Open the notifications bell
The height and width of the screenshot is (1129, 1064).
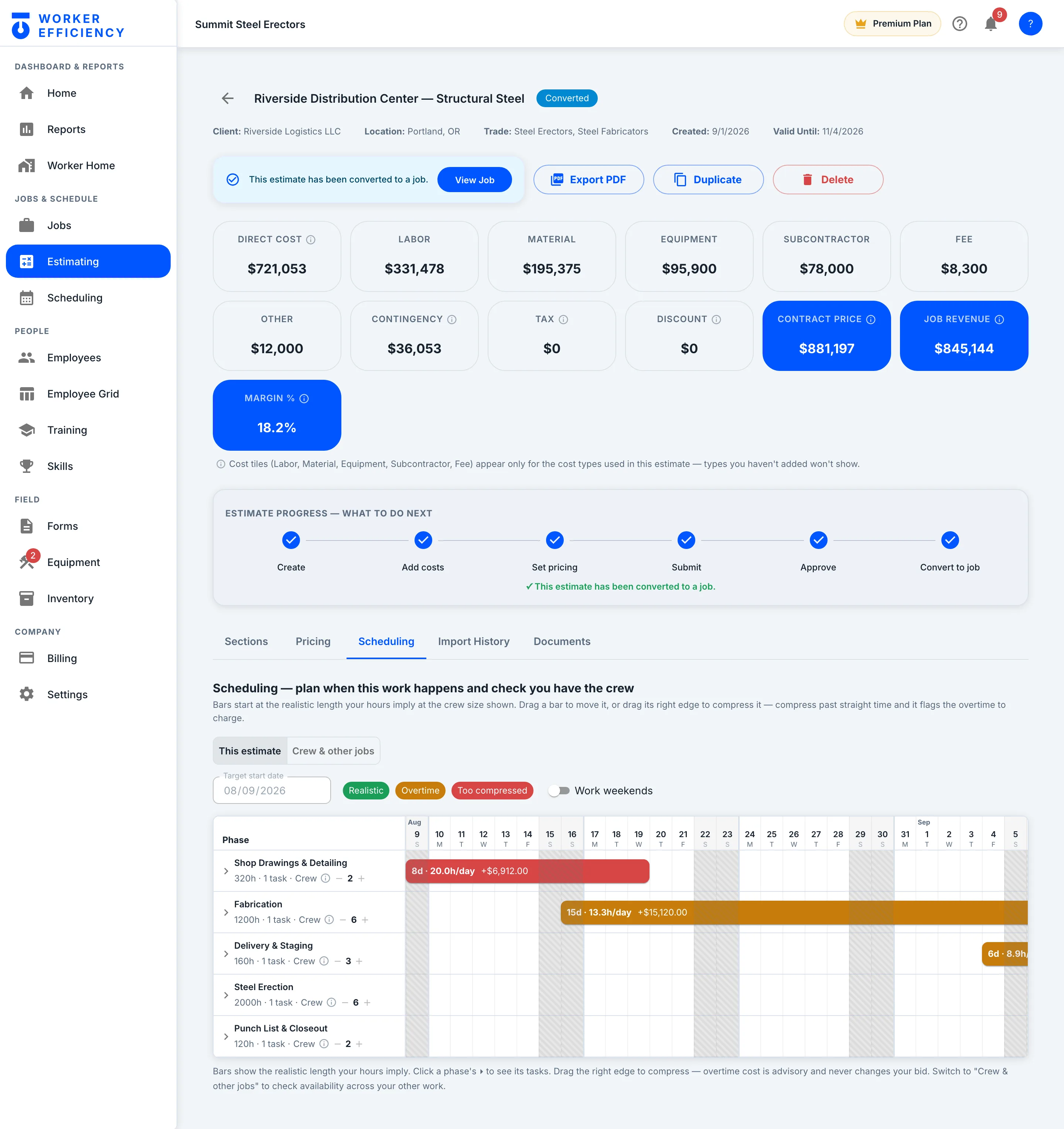pyautogui.click(x=991, y=24)
